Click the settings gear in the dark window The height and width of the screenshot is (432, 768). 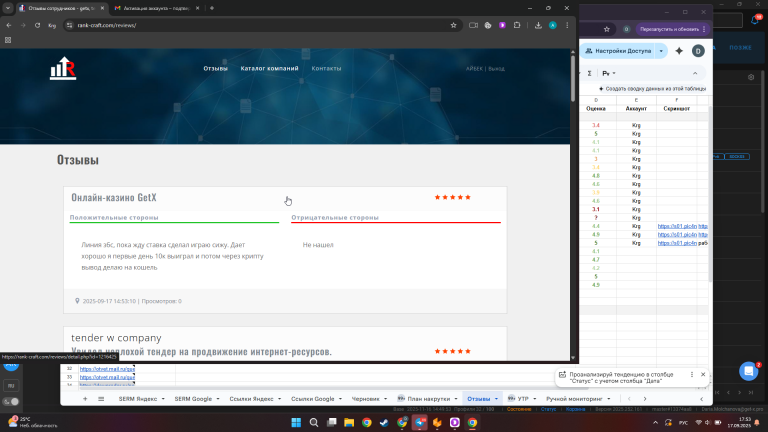[751, 77]
